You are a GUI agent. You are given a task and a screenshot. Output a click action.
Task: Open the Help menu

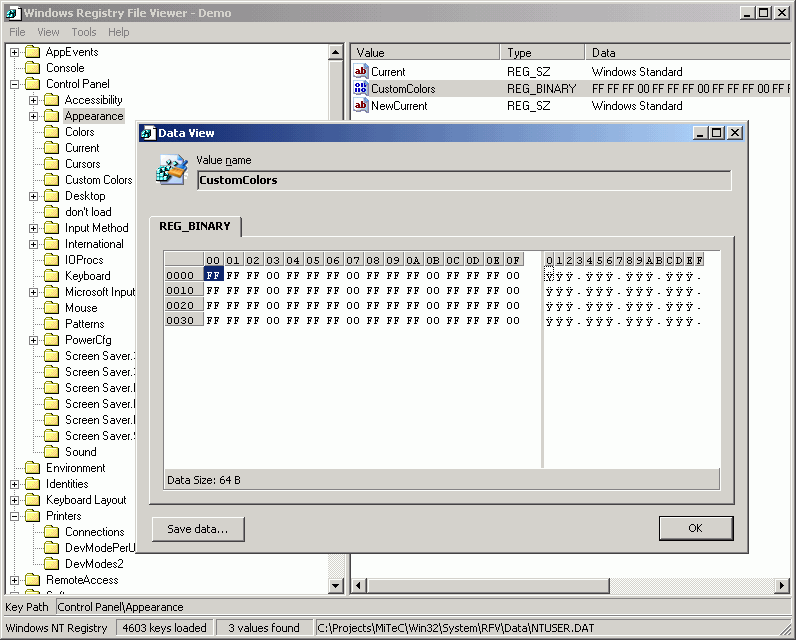pyautogui.click(x=118, y=32)
